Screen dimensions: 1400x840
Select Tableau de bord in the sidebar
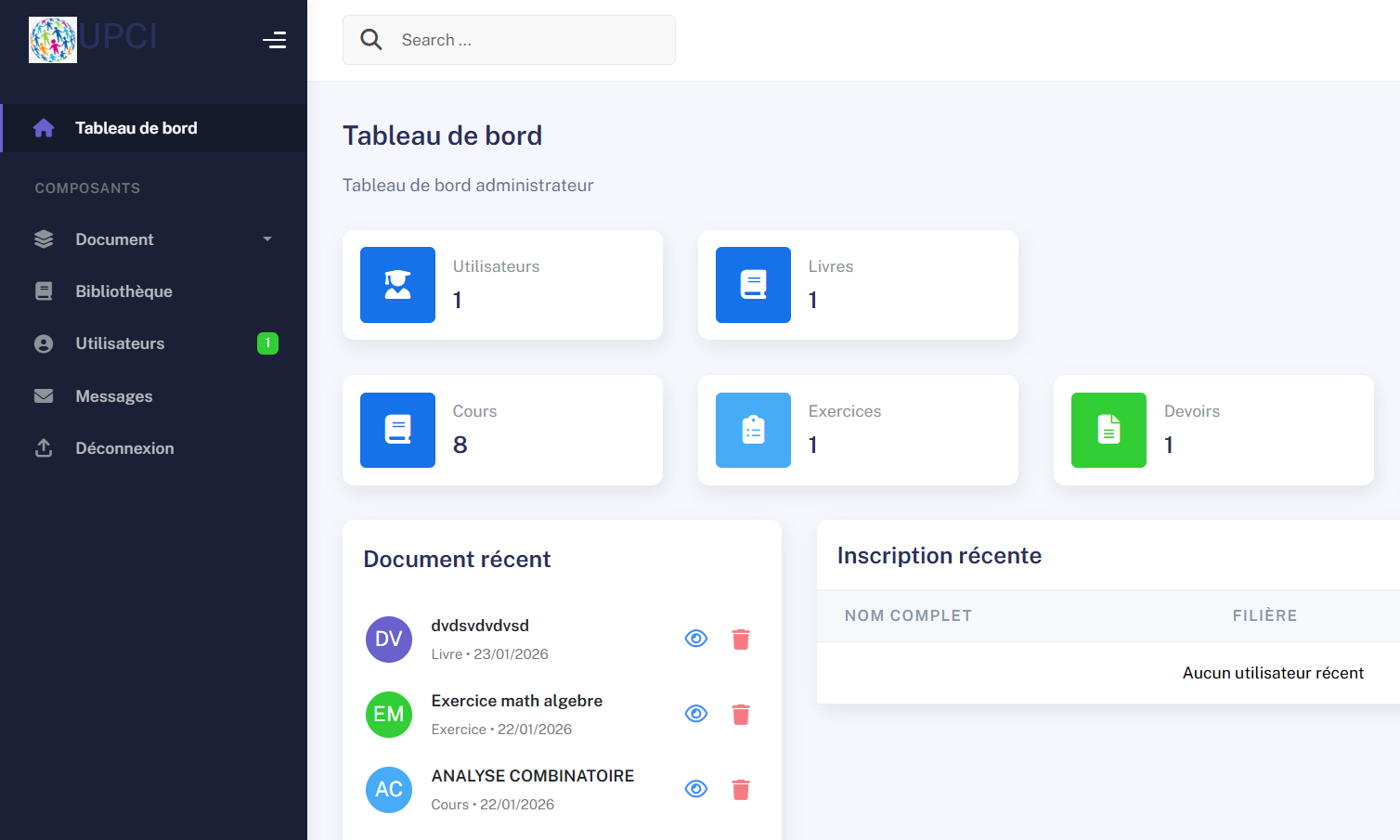coord(136,127)
